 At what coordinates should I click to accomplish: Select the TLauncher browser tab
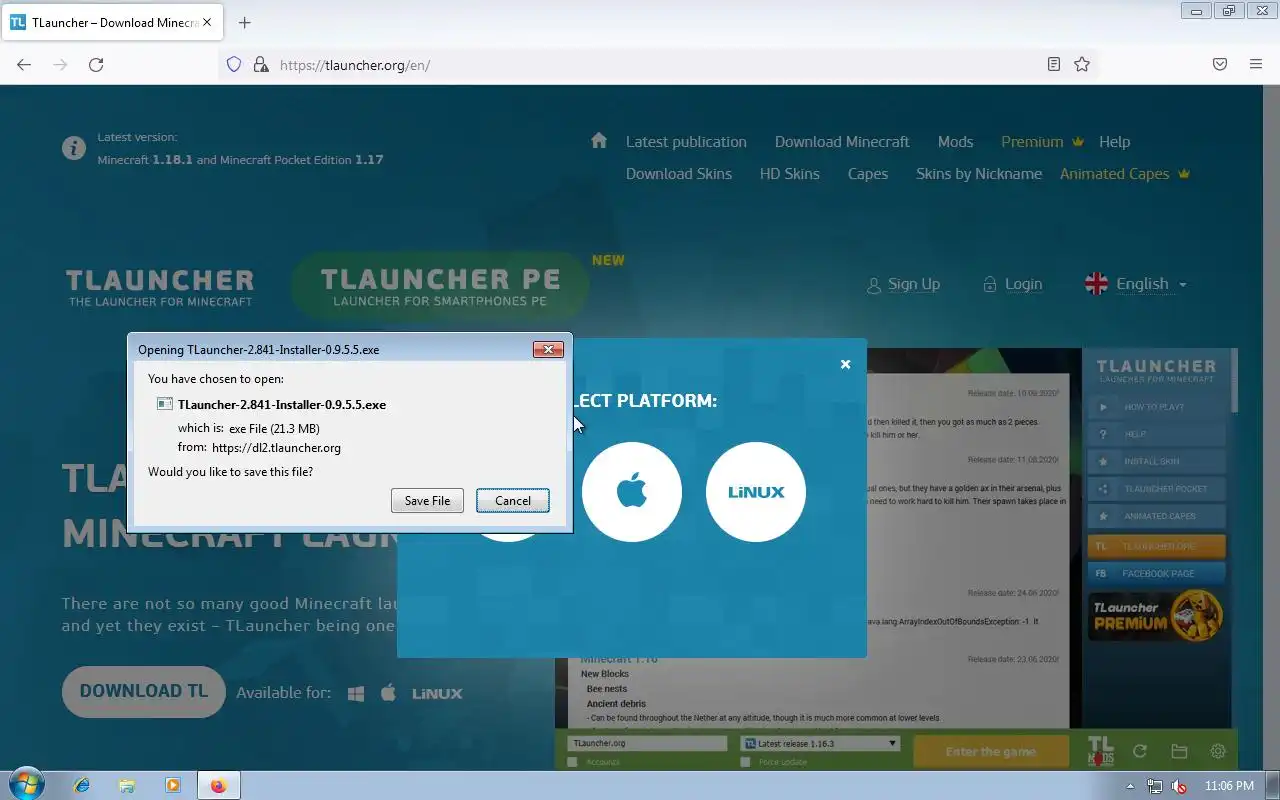point(112,23)
